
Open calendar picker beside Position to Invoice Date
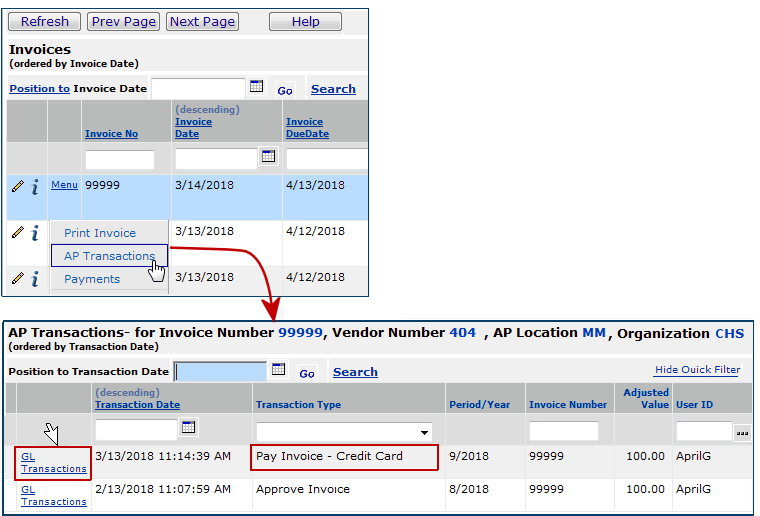pos(257,87)
